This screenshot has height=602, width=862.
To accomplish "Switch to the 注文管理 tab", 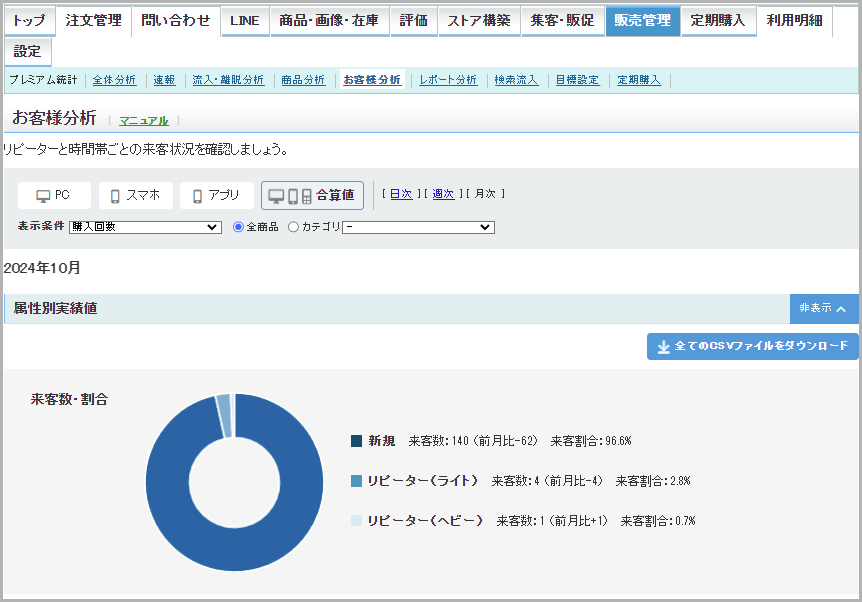I will [x=94, y=21].
